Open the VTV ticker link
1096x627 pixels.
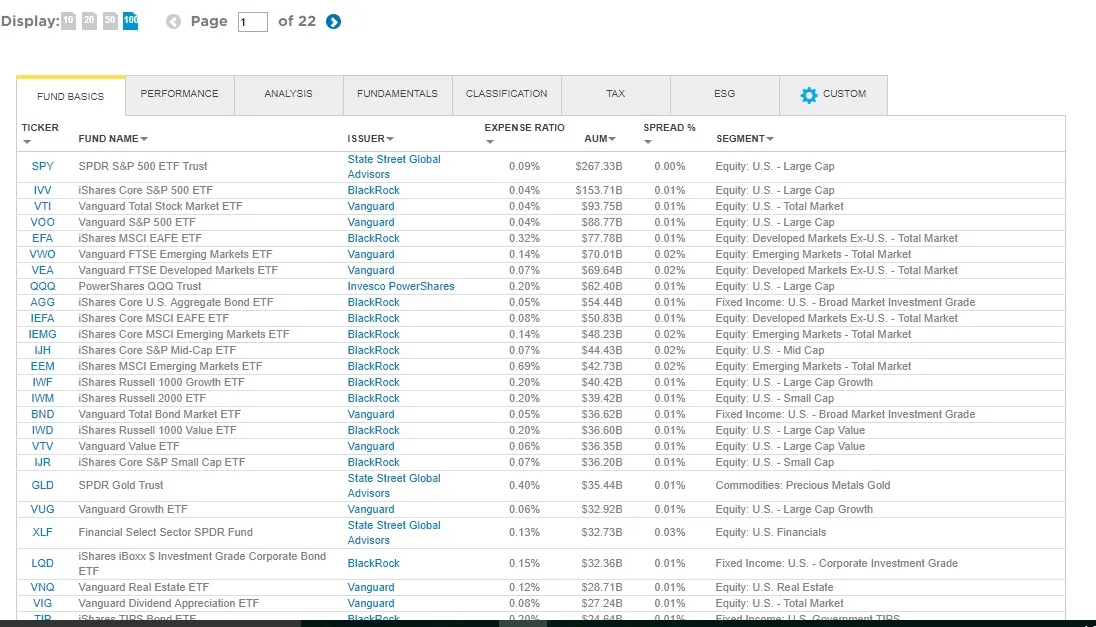(43, 447)
